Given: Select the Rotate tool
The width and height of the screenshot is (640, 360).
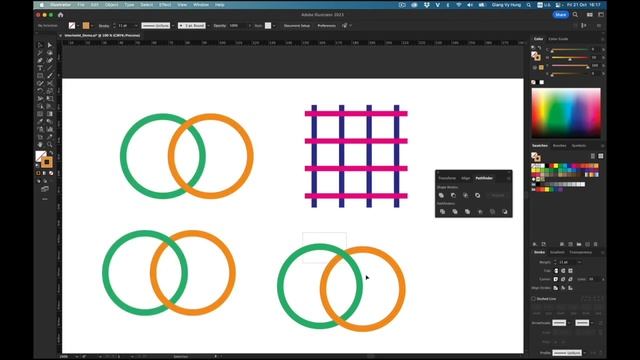Looking at the screenshot, I should click(40, 91).
